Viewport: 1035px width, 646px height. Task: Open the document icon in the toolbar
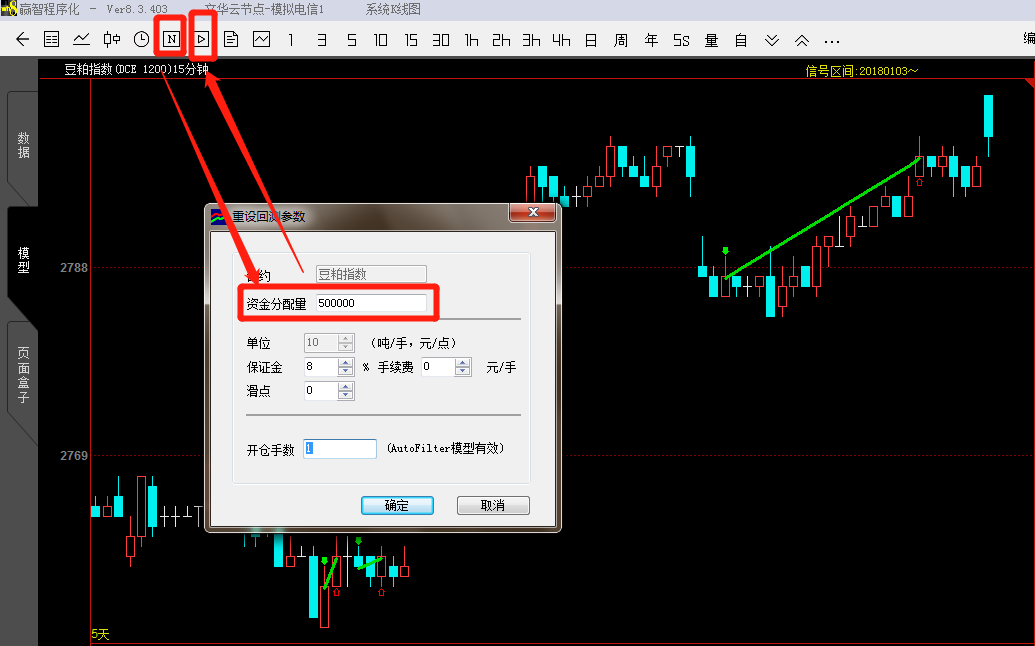tap(231, 40)
